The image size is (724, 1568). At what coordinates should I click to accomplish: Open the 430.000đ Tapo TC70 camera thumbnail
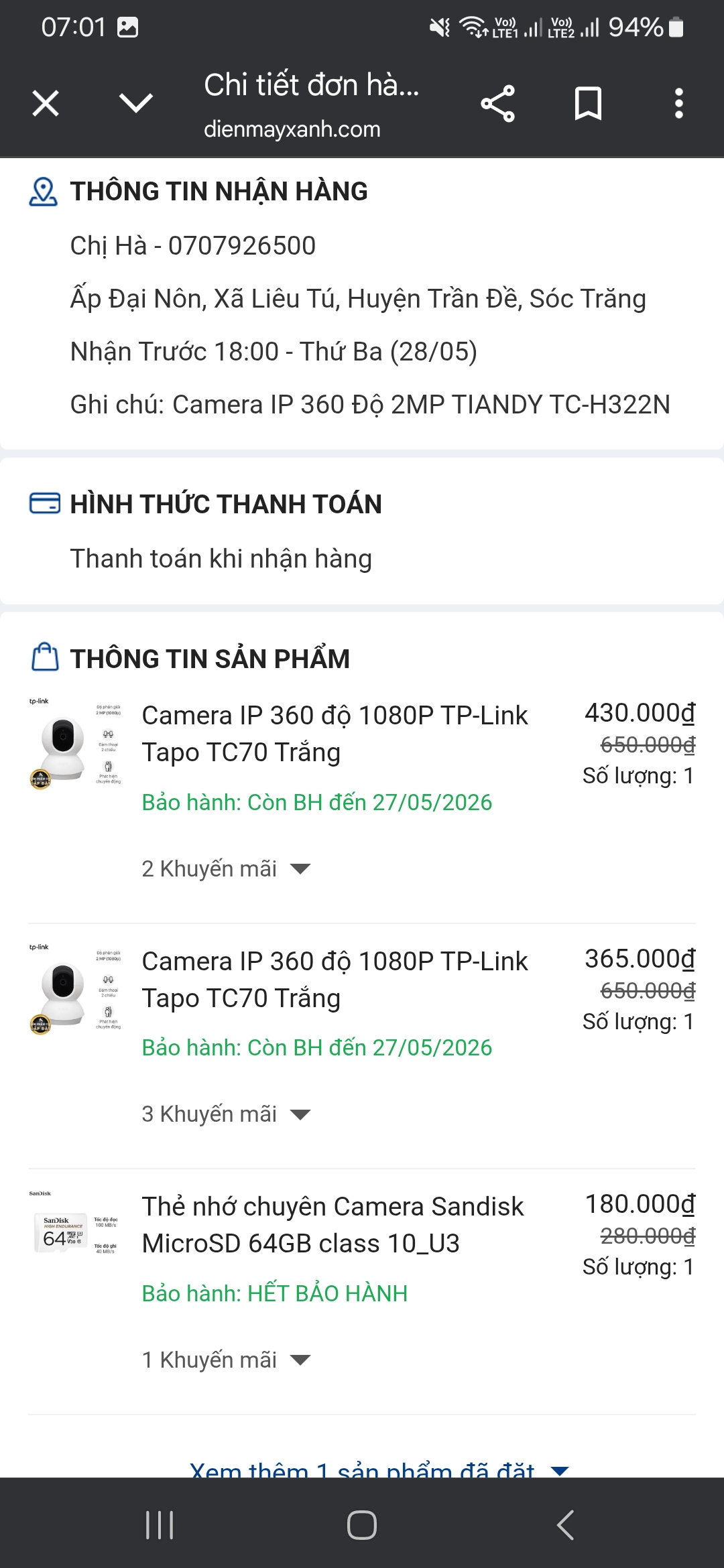pyautogui.click(x=74, y=744)
